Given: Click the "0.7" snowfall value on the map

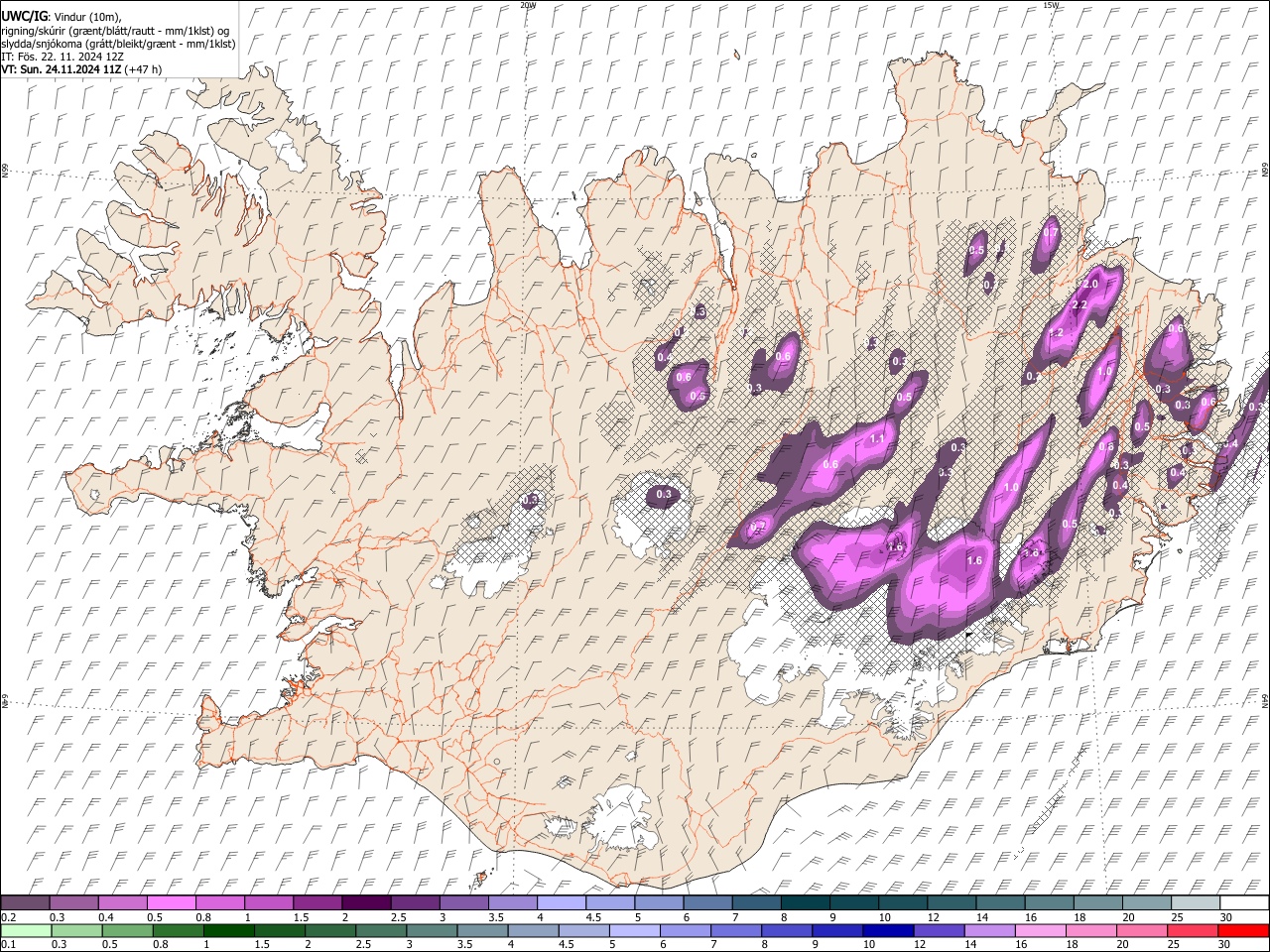Looking at the screenshot, I should (1051, 233).
